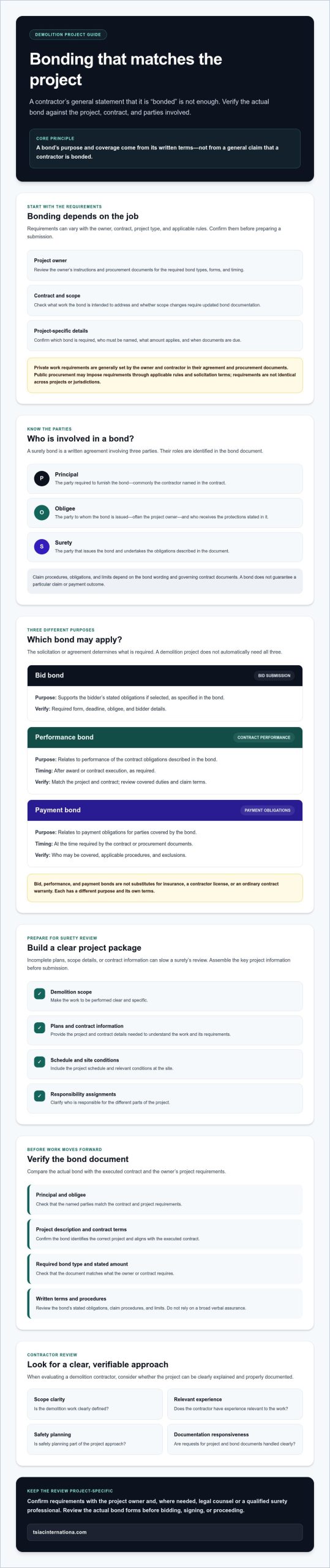Viewport: 330px width, 1568px height.
Task: Click the Surety "S" circle icon
Action: click(42, 547)
